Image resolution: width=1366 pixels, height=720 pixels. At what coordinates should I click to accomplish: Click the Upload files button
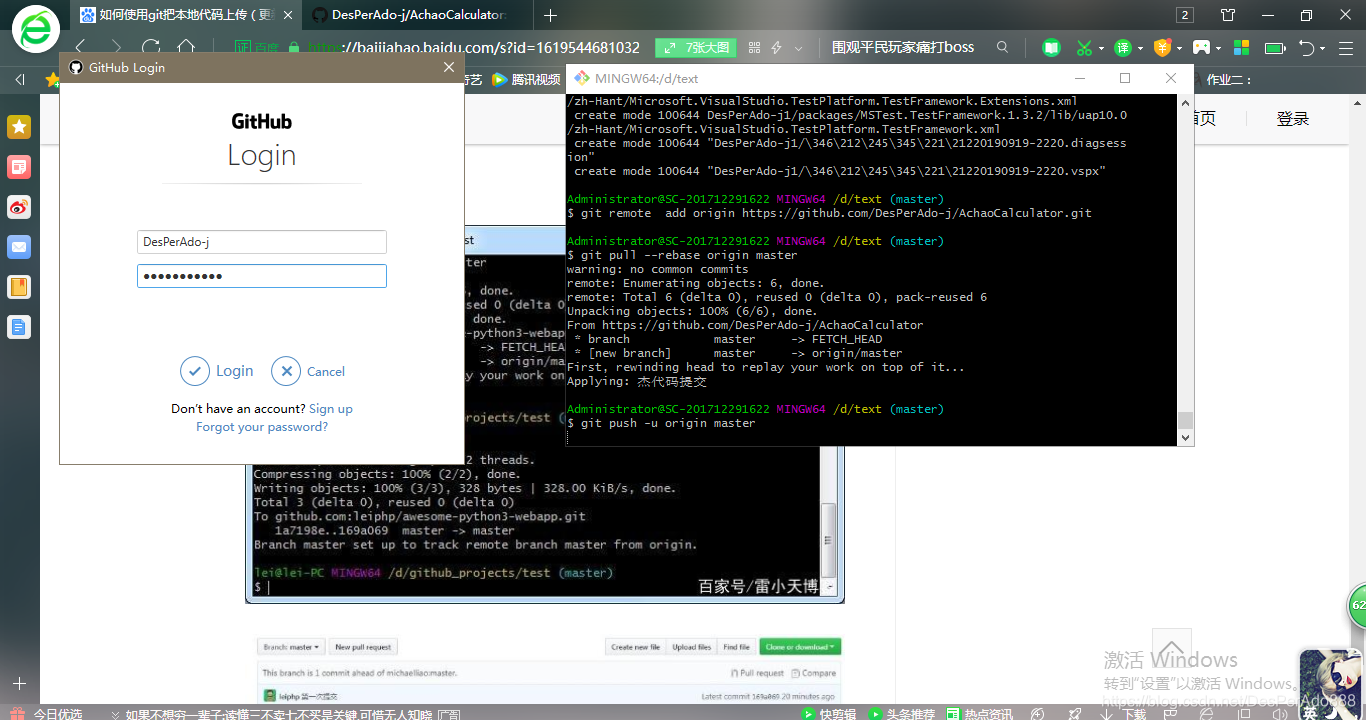(691, 647)
